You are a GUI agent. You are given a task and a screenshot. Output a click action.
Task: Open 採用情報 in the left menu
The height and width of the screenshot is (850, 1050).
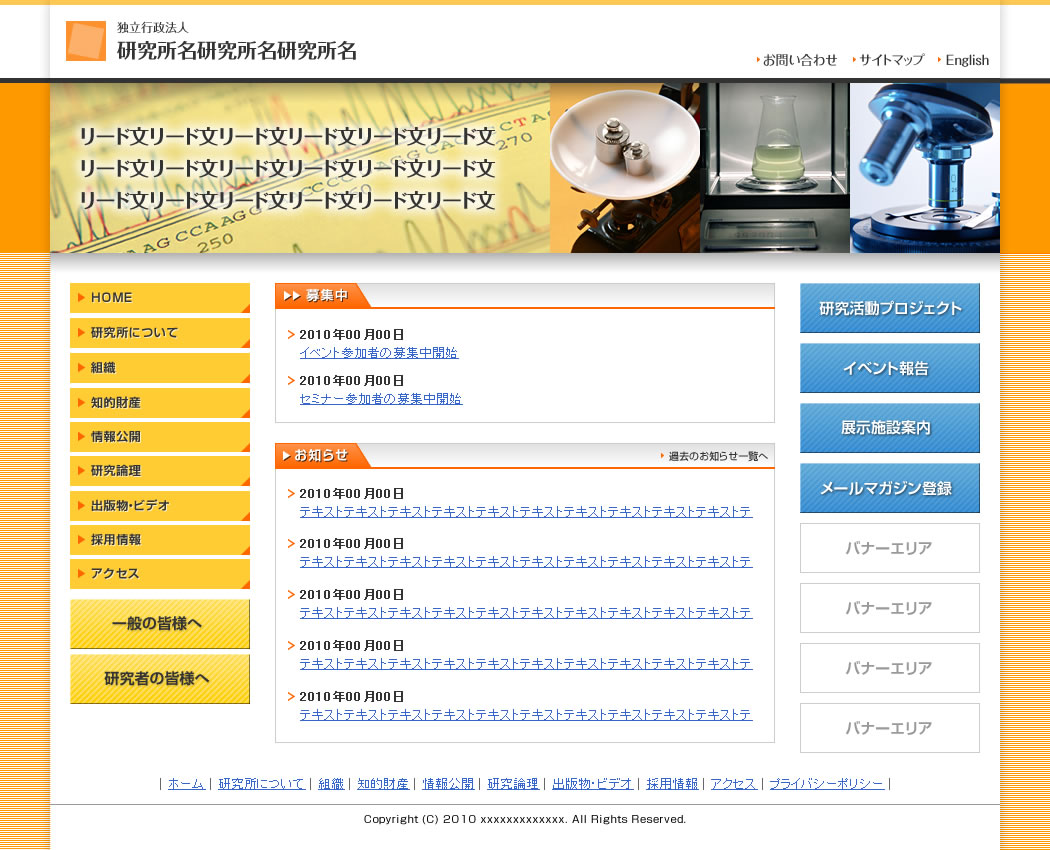tap(160, 540)
